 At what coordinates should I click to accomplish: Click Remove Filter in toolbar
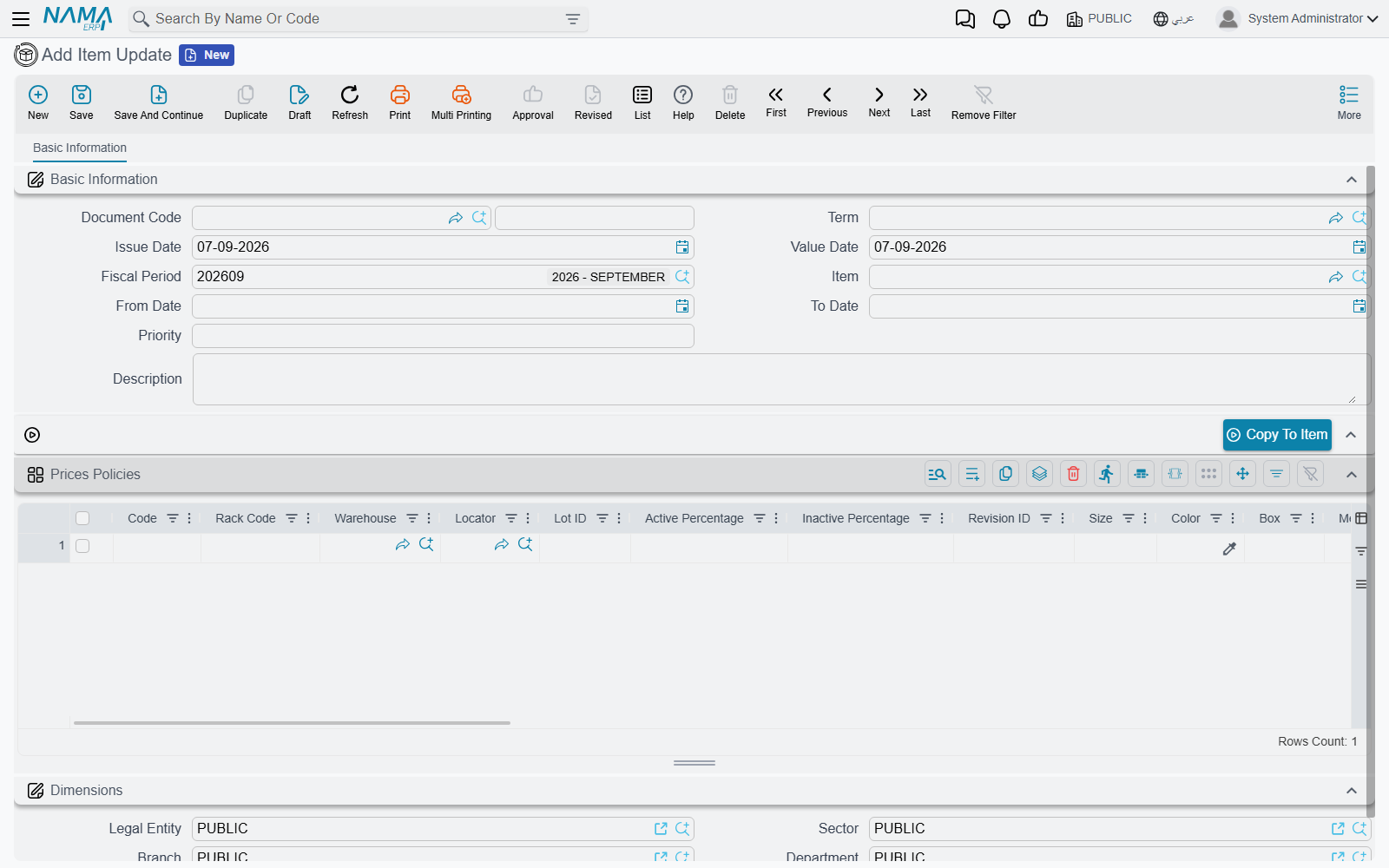[x=984, y=102]
